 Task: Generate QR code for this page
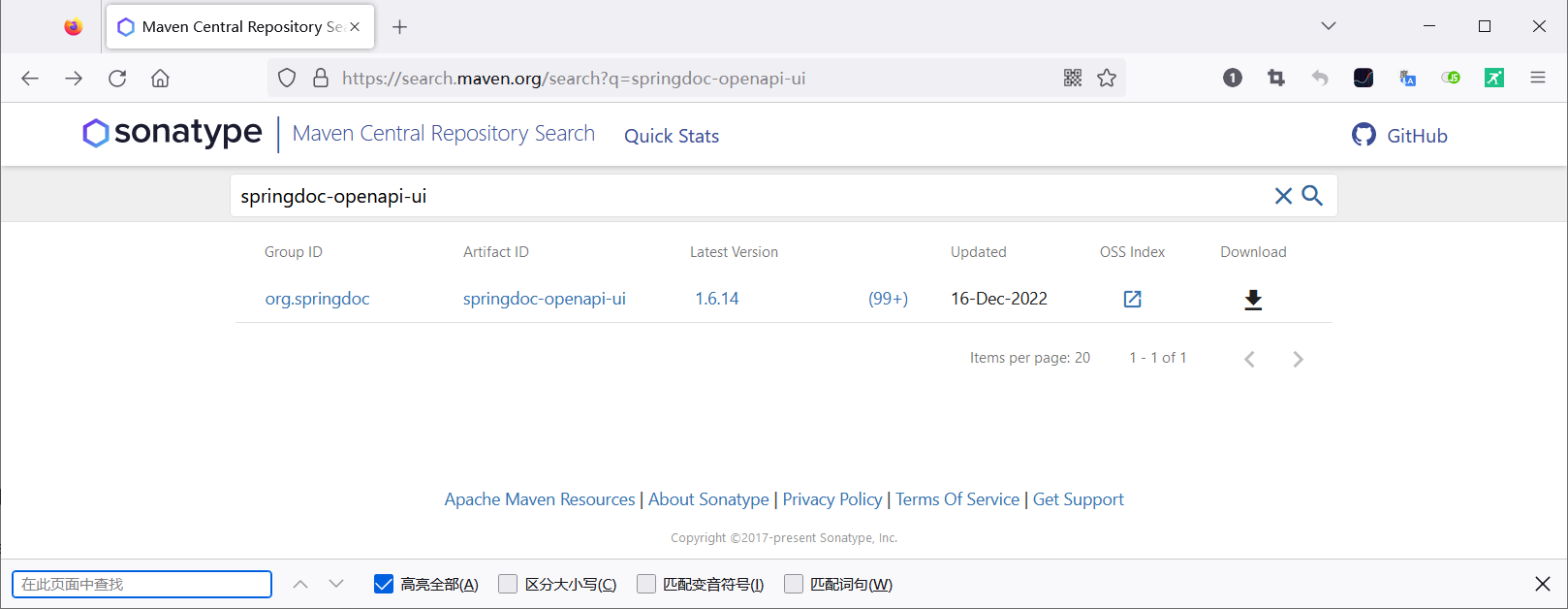[1073, 79]
